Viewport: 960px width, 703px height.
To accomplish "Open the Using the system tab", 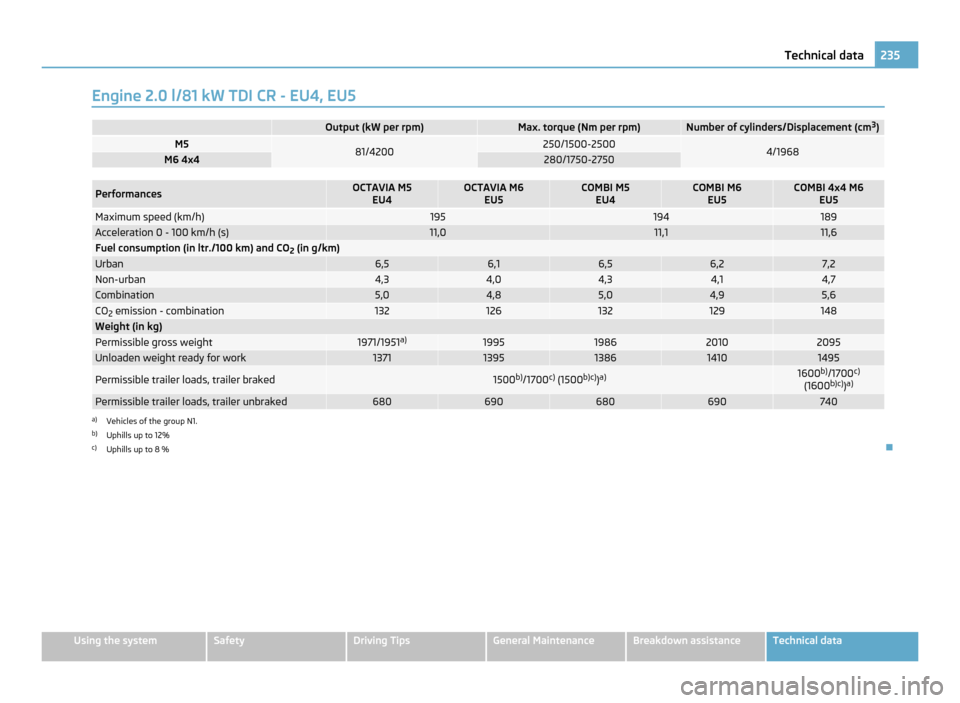I will 124,646.
